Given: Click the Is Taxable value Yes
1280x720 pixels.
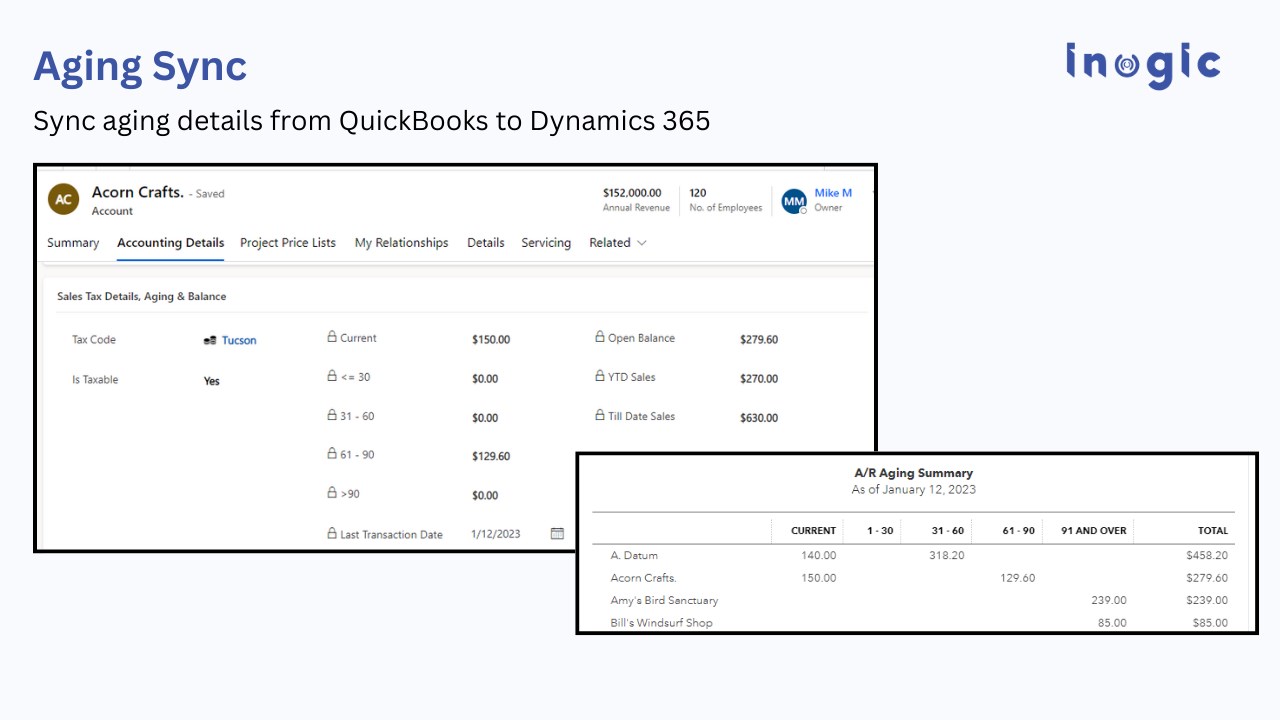Looking at the screenshot, I should [212, 381].
